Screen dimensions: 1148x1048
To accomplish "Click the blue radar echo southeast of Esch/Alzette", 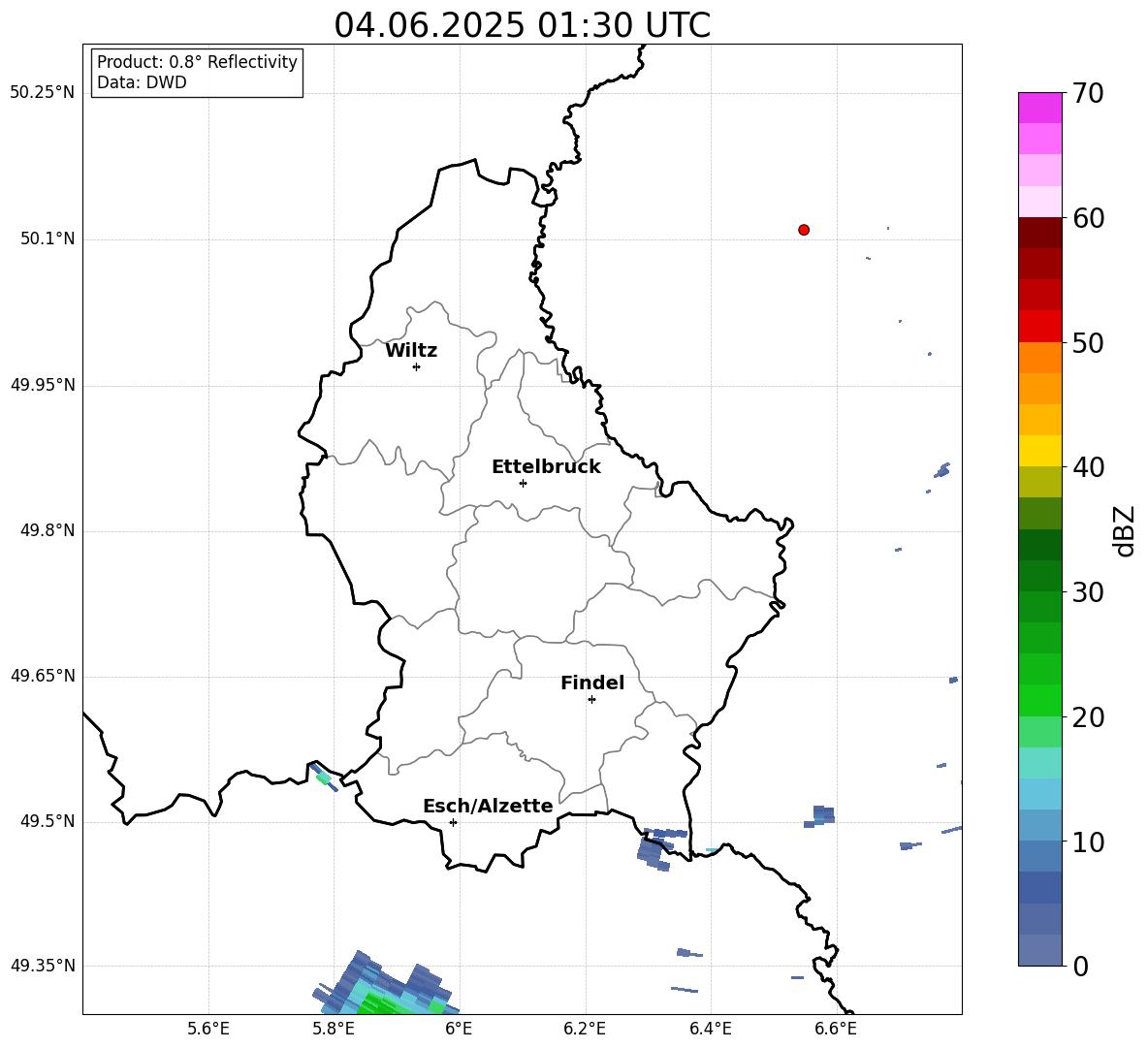I will point(660,847).
